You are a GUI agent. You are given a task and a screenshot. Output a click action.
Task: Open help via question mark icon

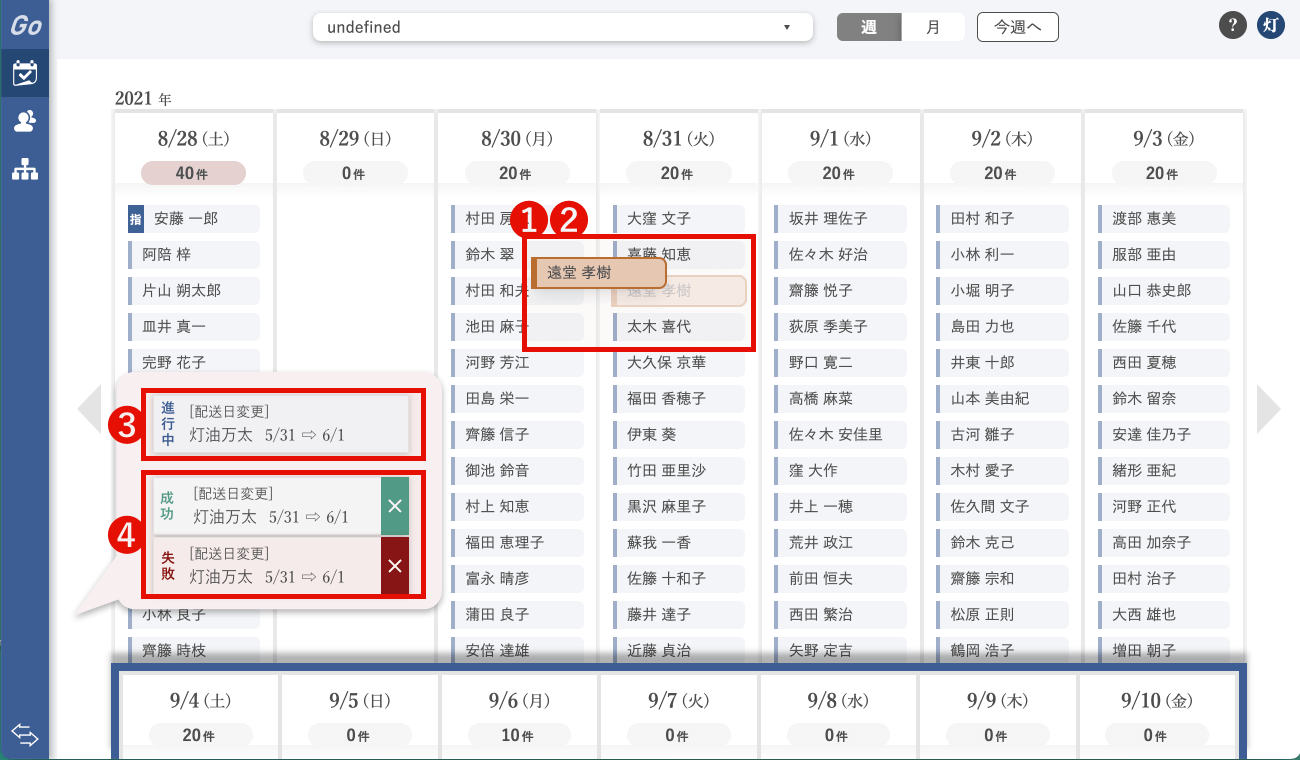[1233, 26]
